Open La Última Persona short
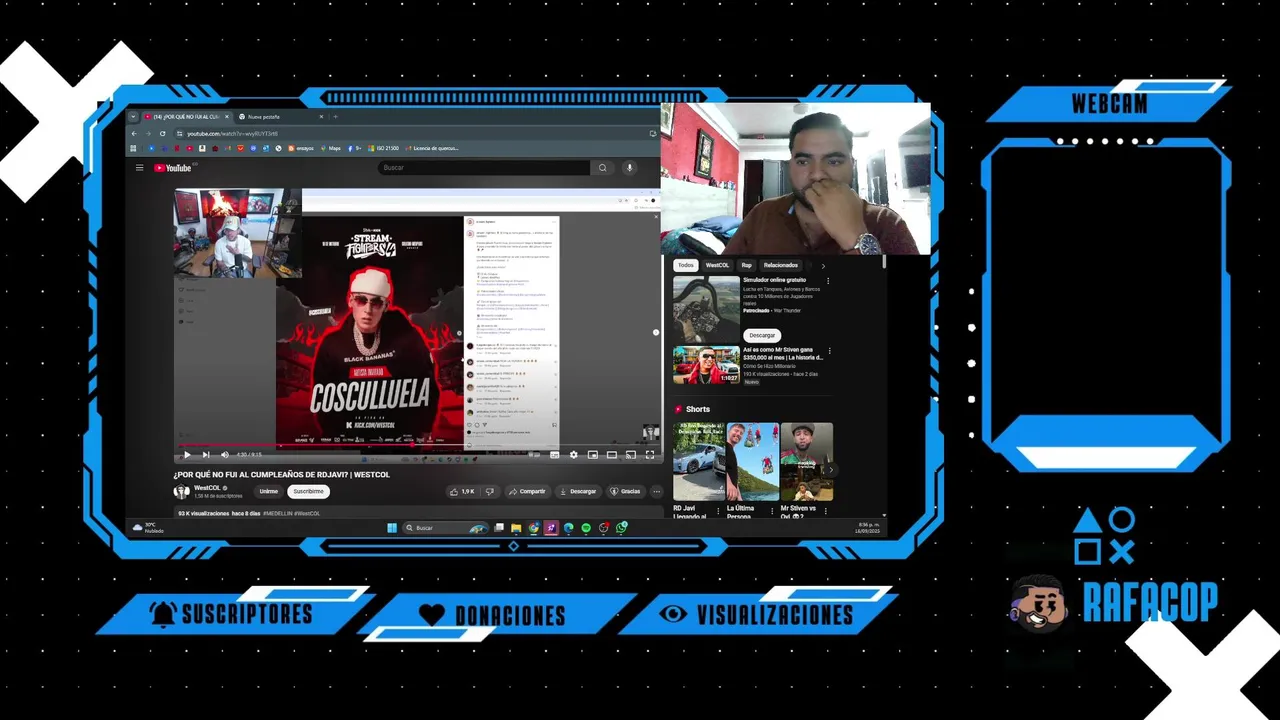This screenshot has width=1280, height=720. point(752,461)
